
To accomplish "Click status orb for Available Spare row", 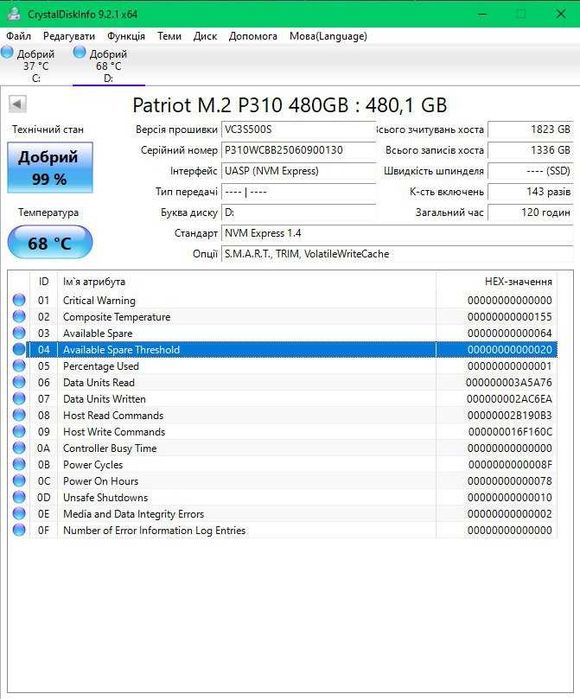I will pyautogui.click(x=19, y=333).
